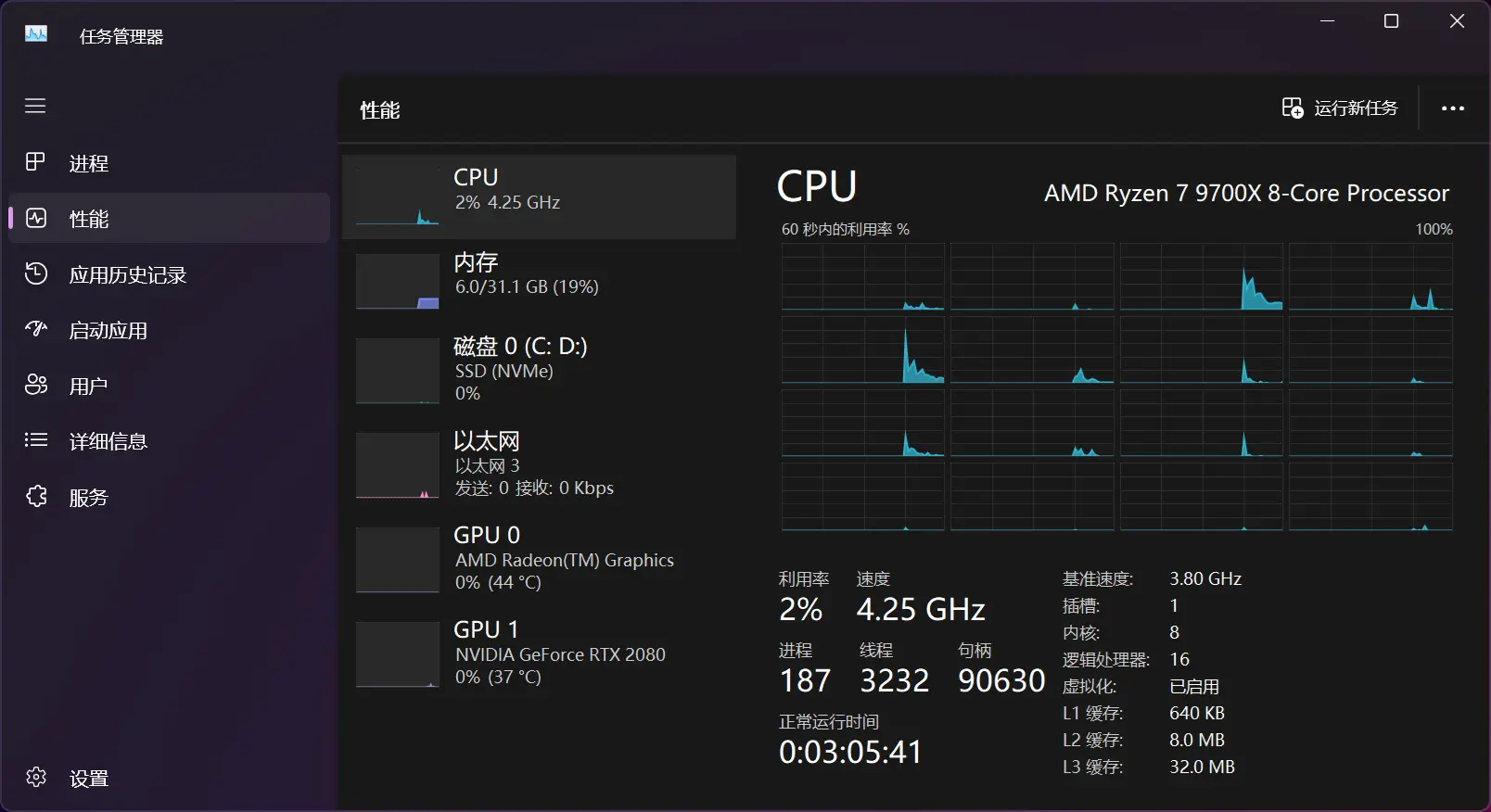Screen dimensions: 1491x812
Task: Click the L2 缓存 value 8.0 MB
Action: [x=1197, y=740]
